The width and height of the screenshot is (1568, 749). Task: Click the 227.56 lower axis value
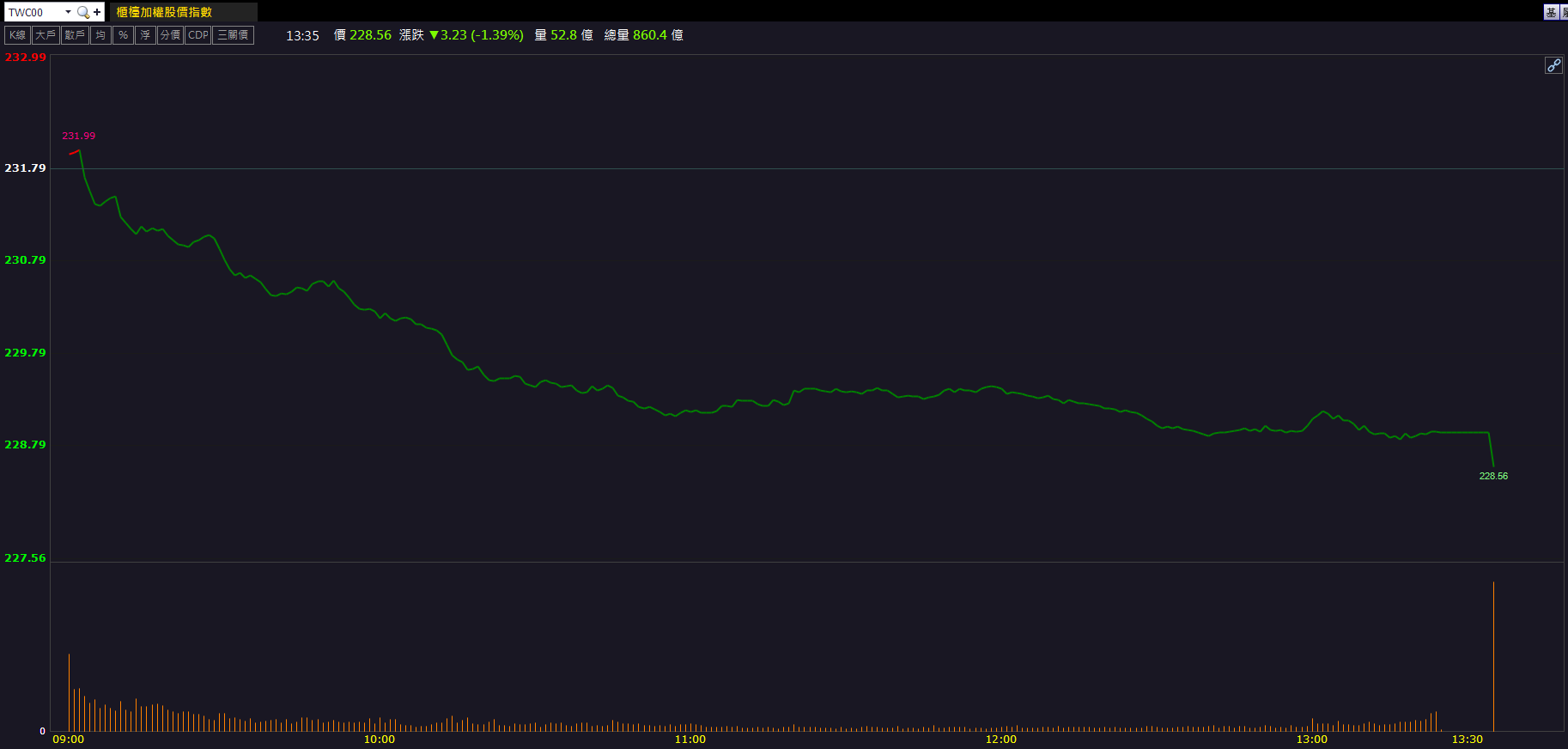pyautogui.click(x=26, y=558)
